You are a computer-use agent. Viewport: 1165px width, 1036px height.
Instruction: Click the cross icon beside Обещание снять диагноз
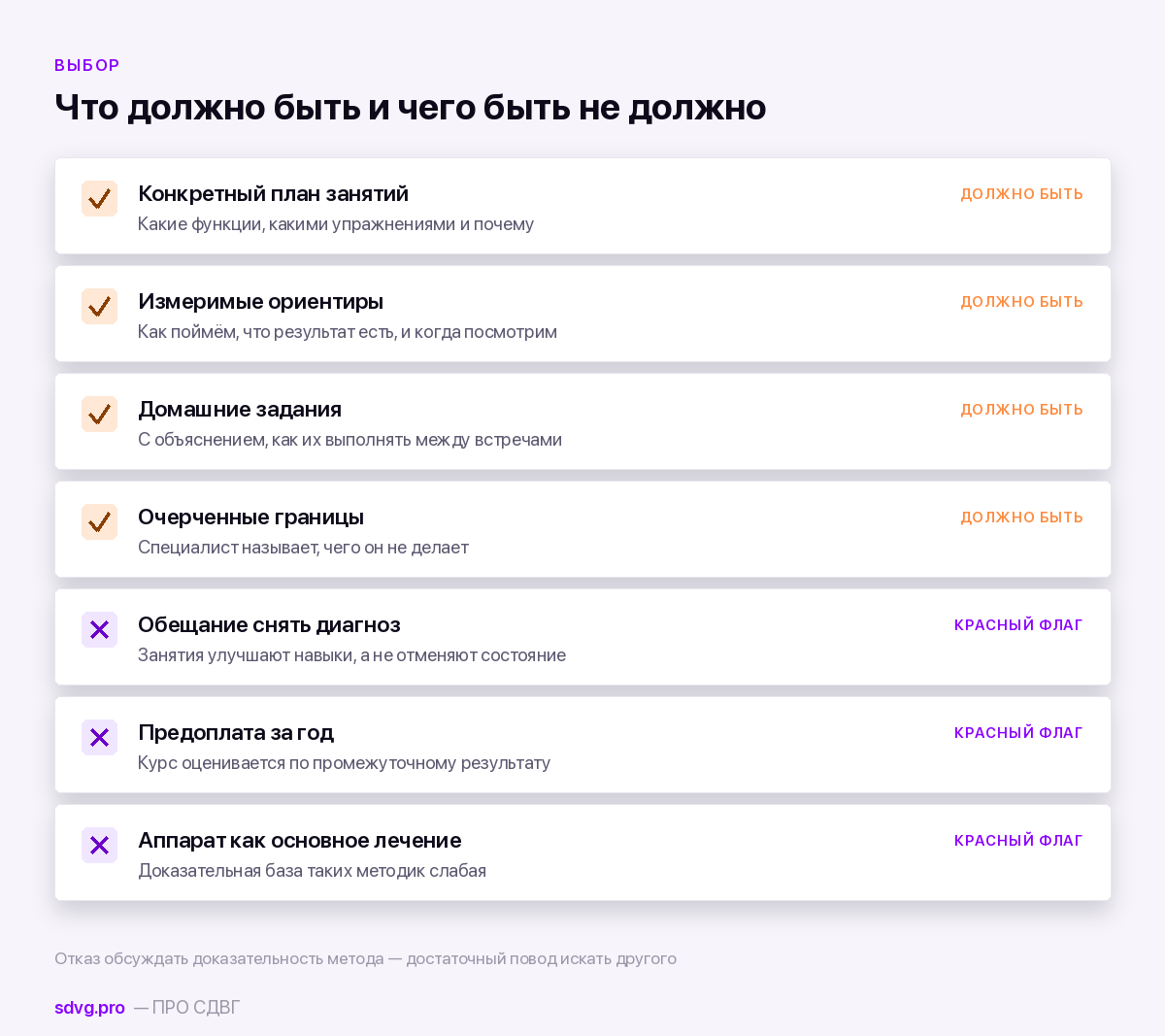[99, 630]
